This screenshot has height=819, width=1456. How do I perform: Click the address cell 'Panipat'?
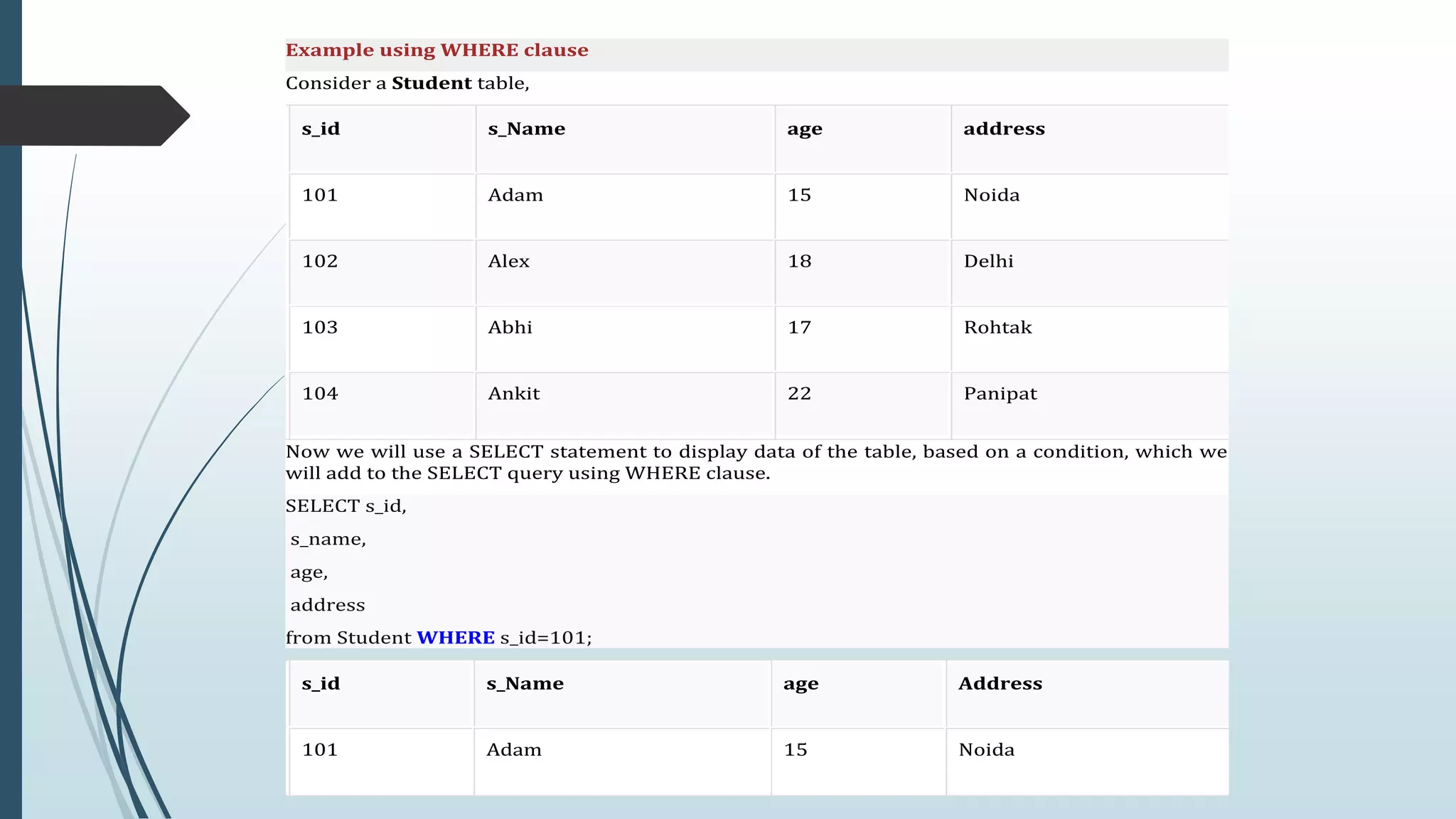coord(1000,394)
